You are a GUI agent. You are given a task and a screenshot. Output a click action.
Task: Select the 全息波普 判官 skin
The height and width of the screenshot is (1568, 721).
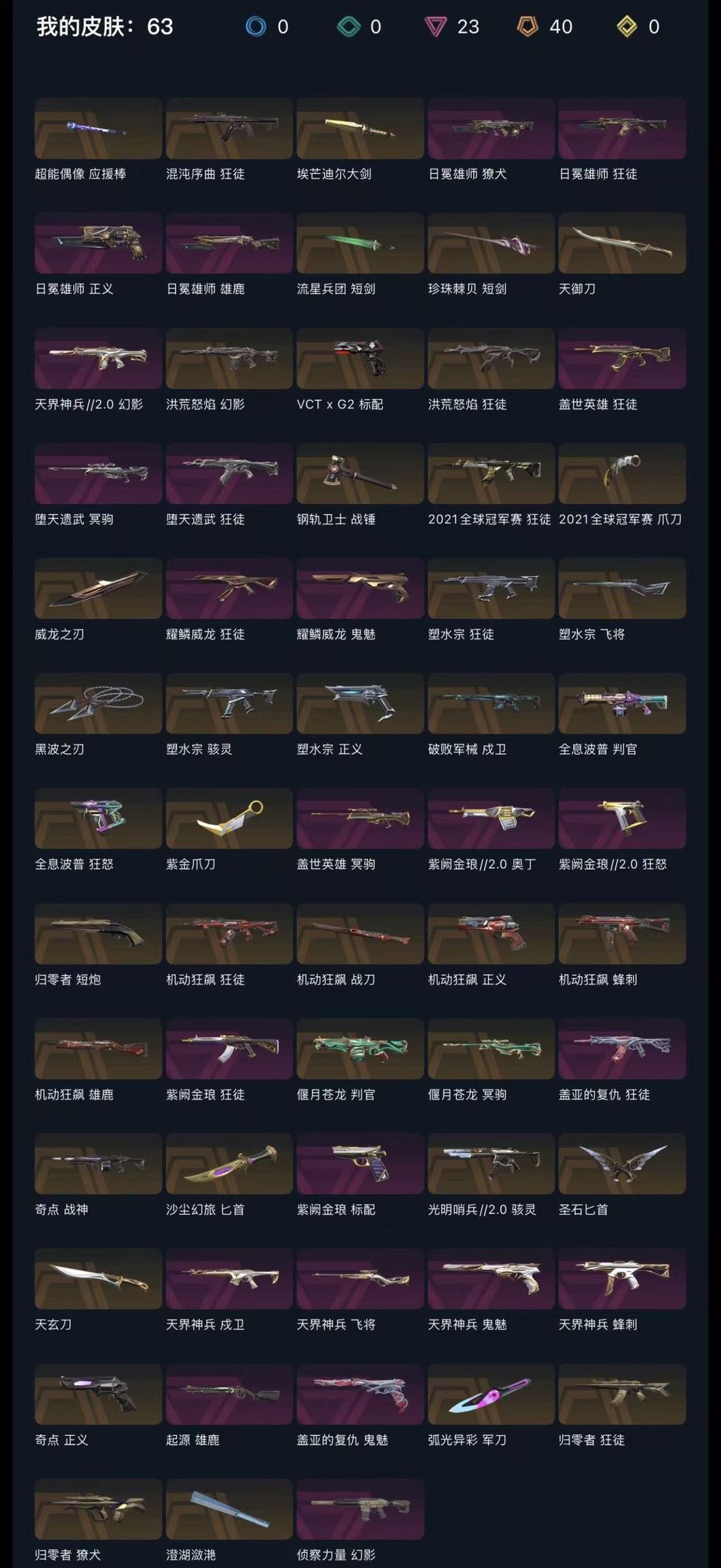(x=622, y=704)
